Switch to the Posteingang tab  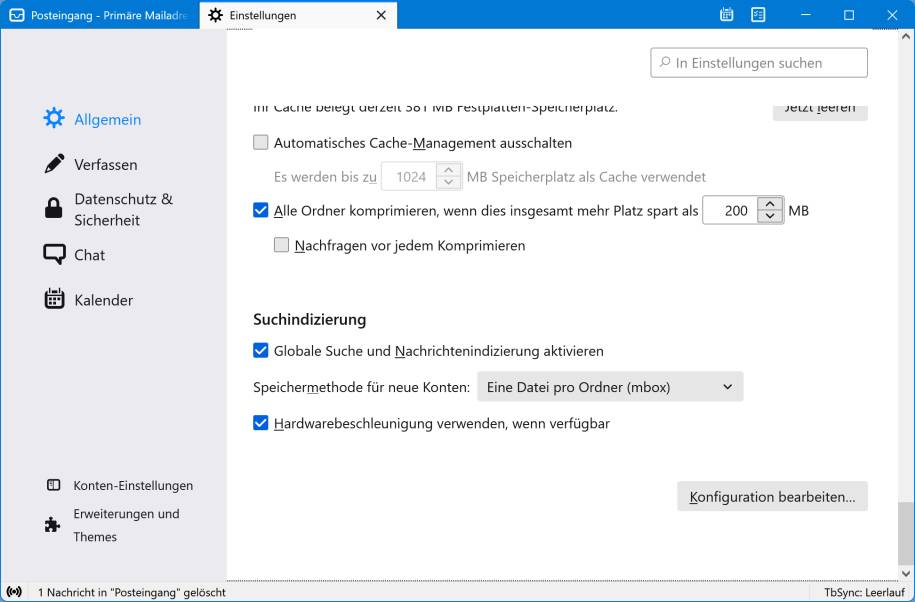[x=99, y=16]
